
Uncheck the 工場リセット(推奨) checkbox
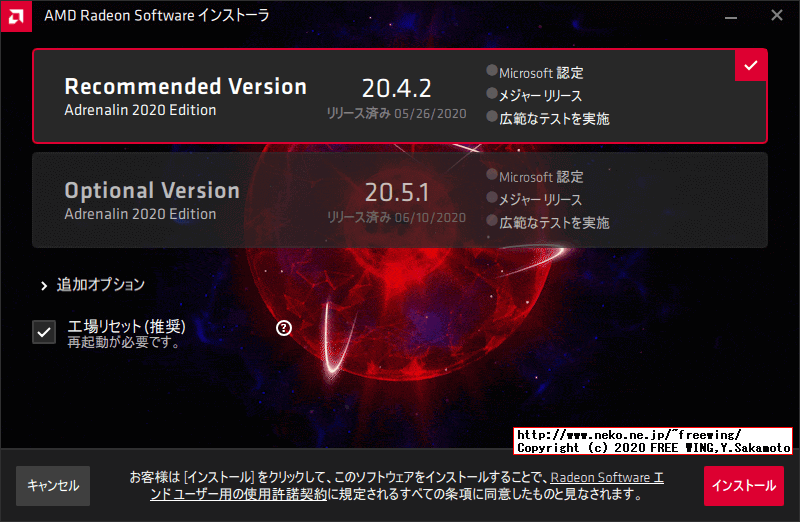pyautogui.click(x=44, y=332)
